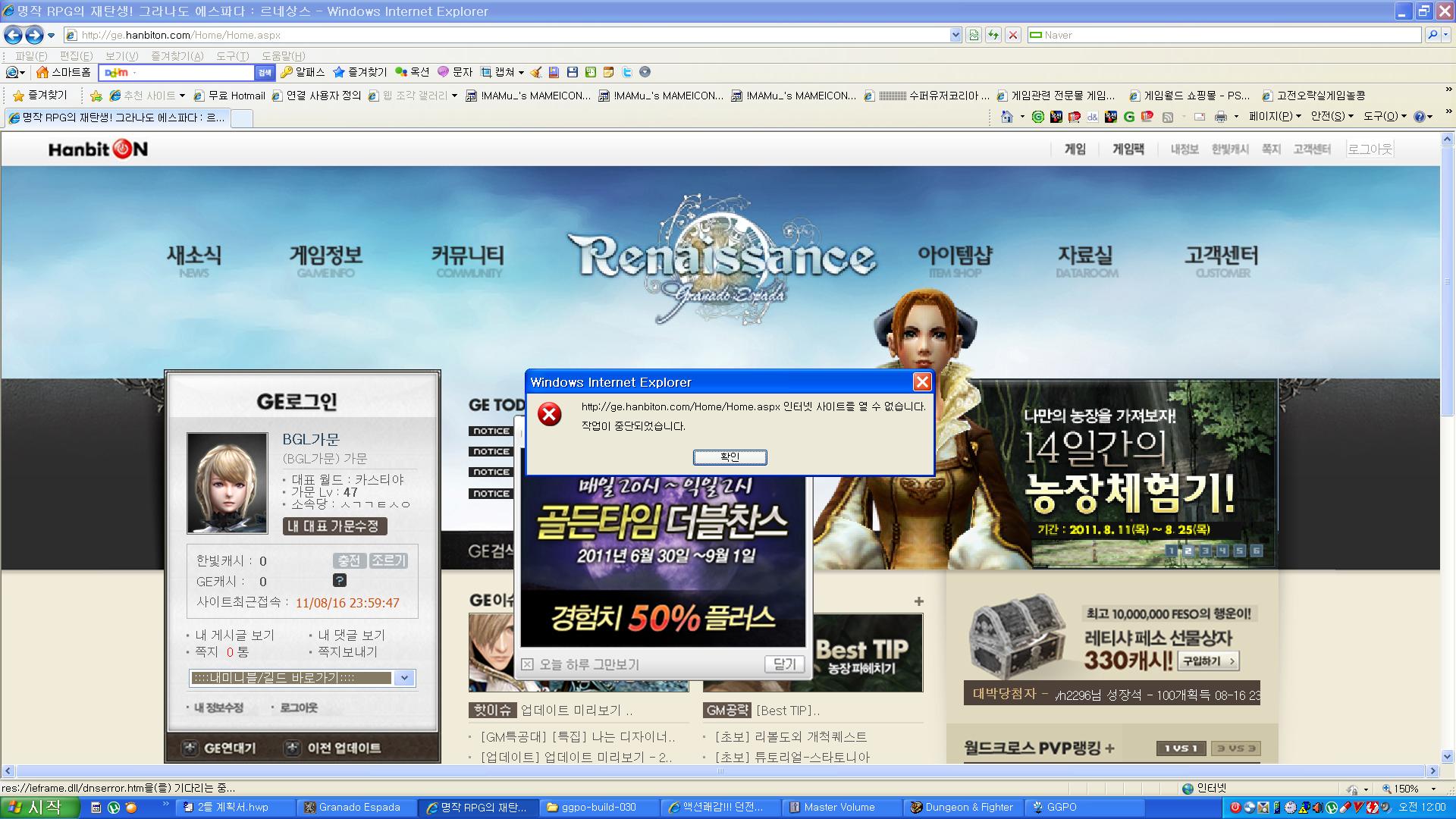Click the 내 대표 가문수정 button

(x=334, y=526)
